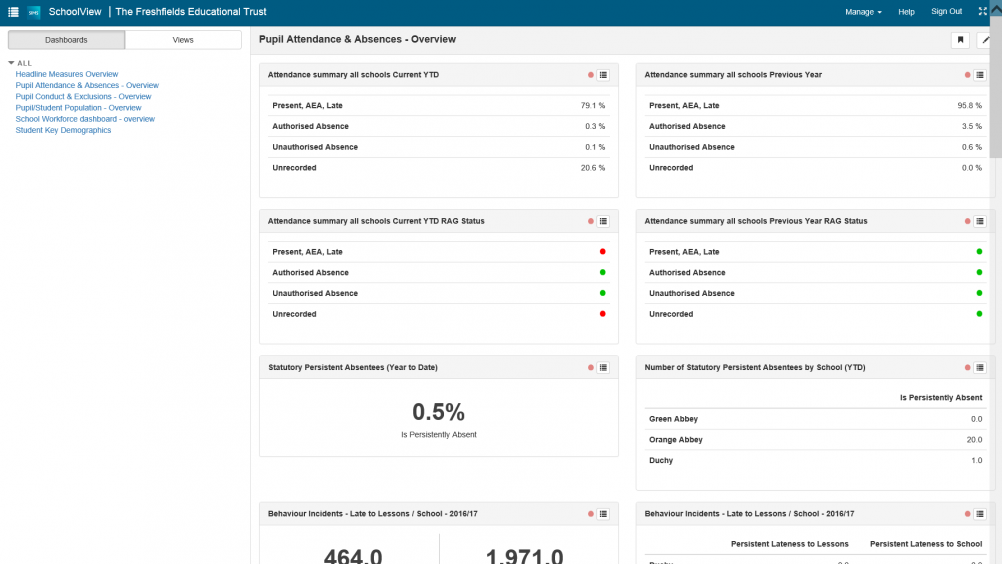Edit the dashboard with pencil icon
Viewport: 1002px width, 564px height.
click(x=986, y=40)
